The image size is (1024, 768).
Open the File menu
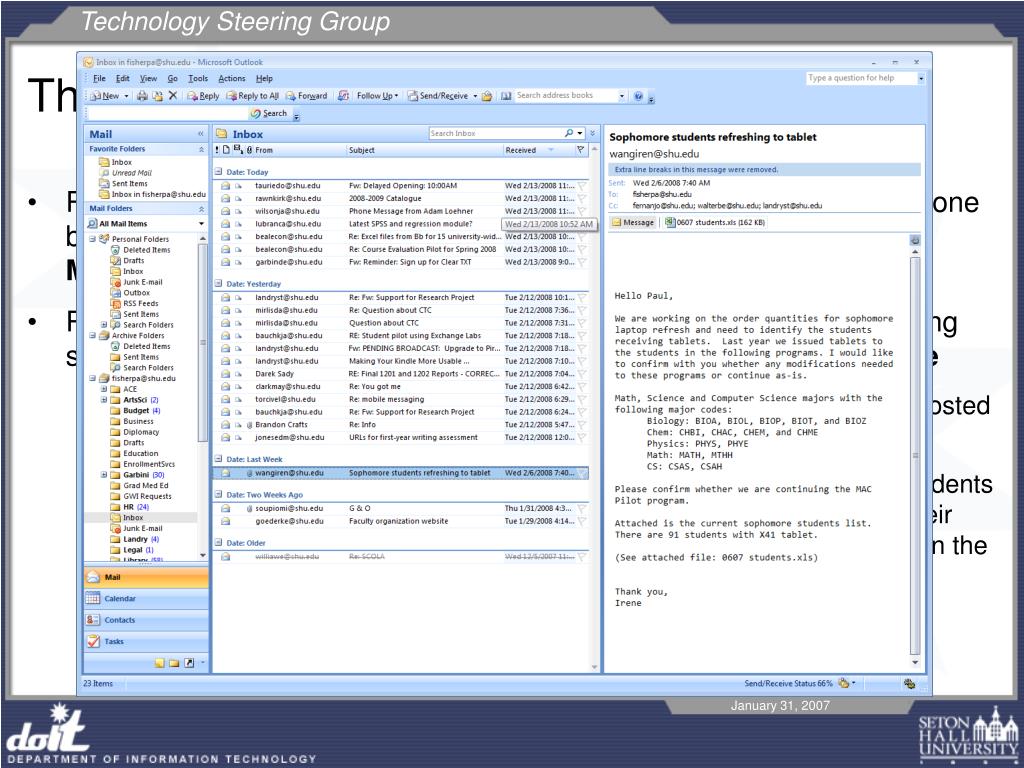tap(99, 78)
